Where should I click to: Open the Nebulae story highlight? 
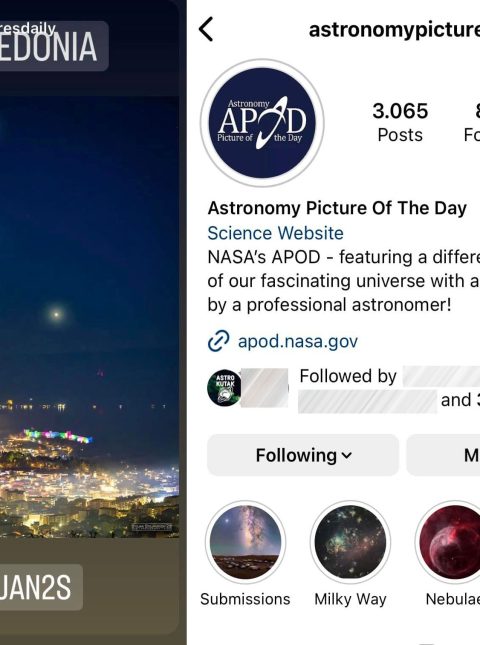449,542
